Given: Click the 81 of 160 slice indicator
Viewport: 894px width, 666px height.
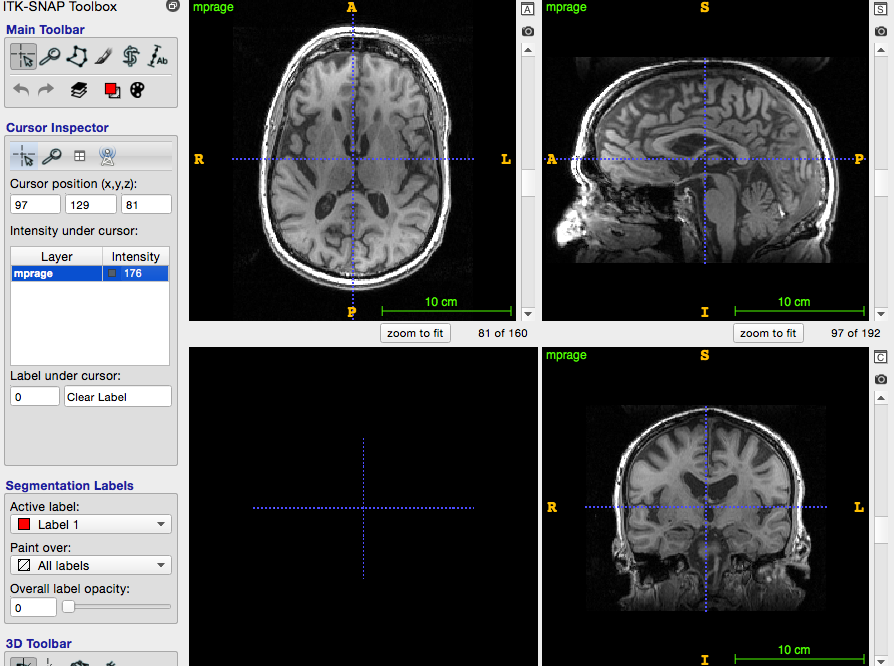Looking at the screenshot, I should tap(502, 333).
